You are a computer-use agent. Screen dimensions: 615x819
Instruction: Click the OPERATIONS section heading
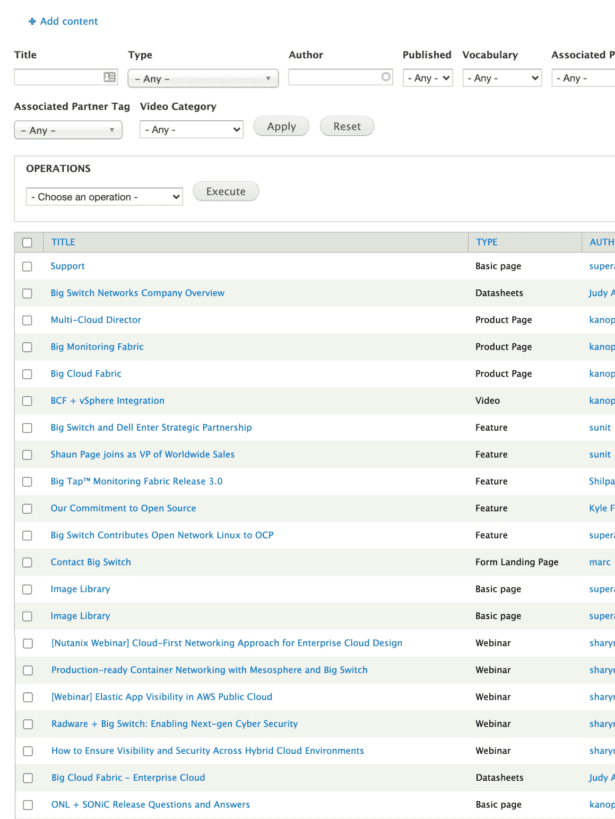(58, 169)
